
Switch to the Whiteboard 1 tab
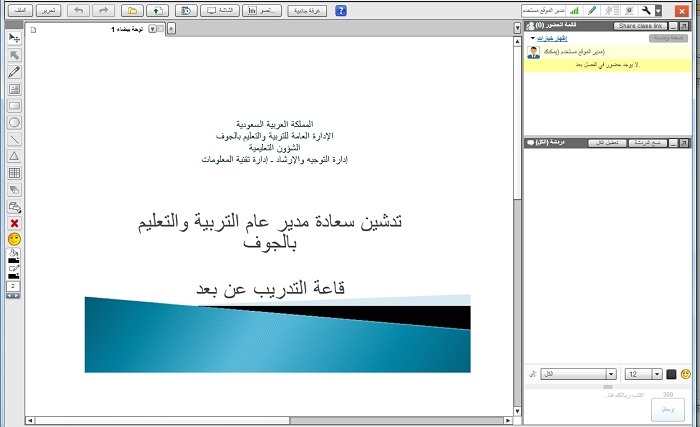[127, 29]
